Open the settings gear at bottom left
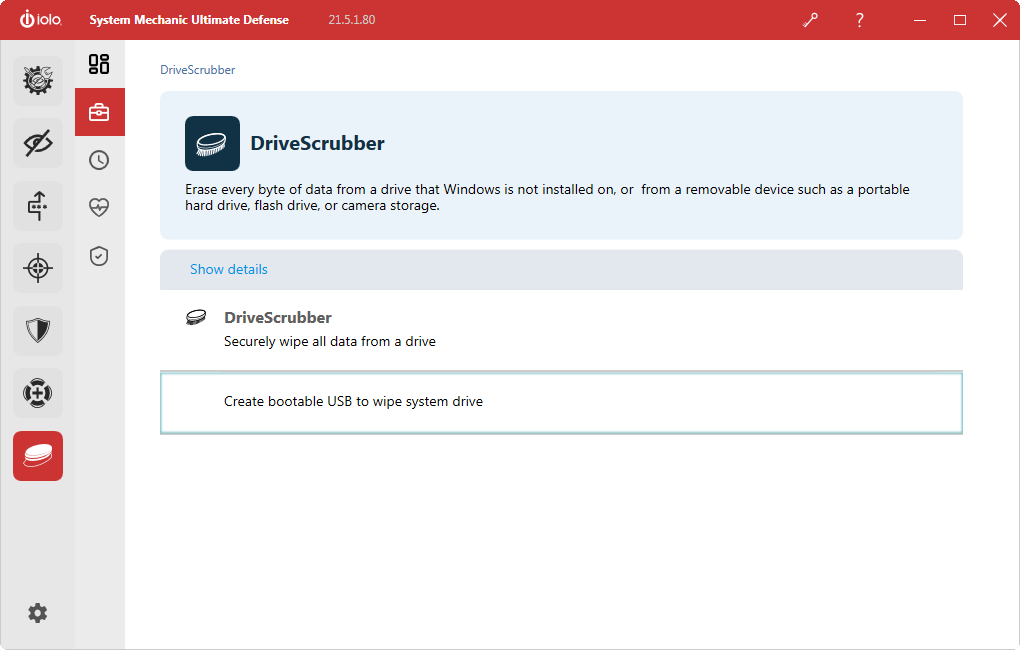Screen dimensions: 1020x650 (38, 613)
